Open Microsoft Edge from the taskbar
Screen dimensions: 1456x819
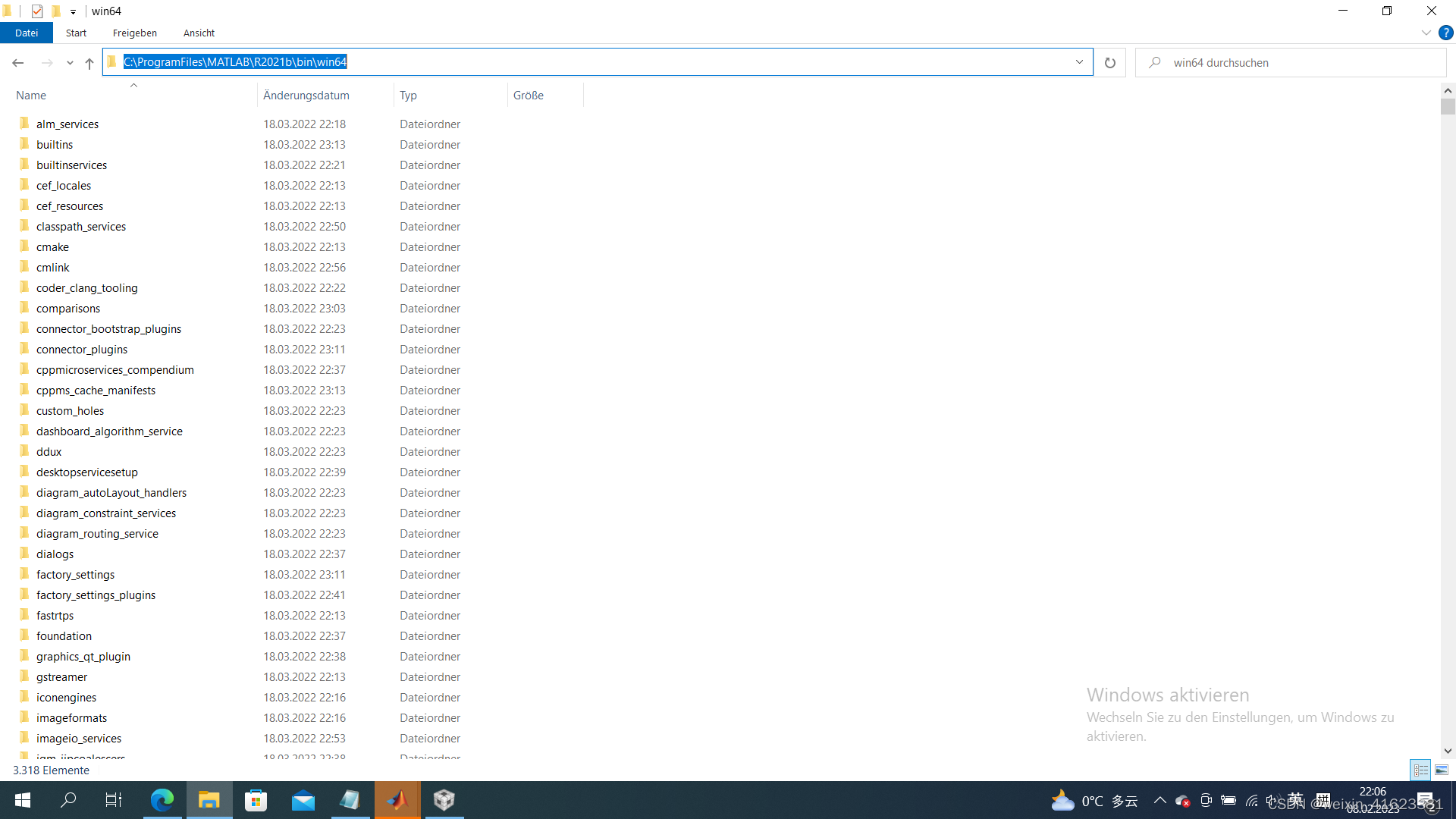click(162, 800)
